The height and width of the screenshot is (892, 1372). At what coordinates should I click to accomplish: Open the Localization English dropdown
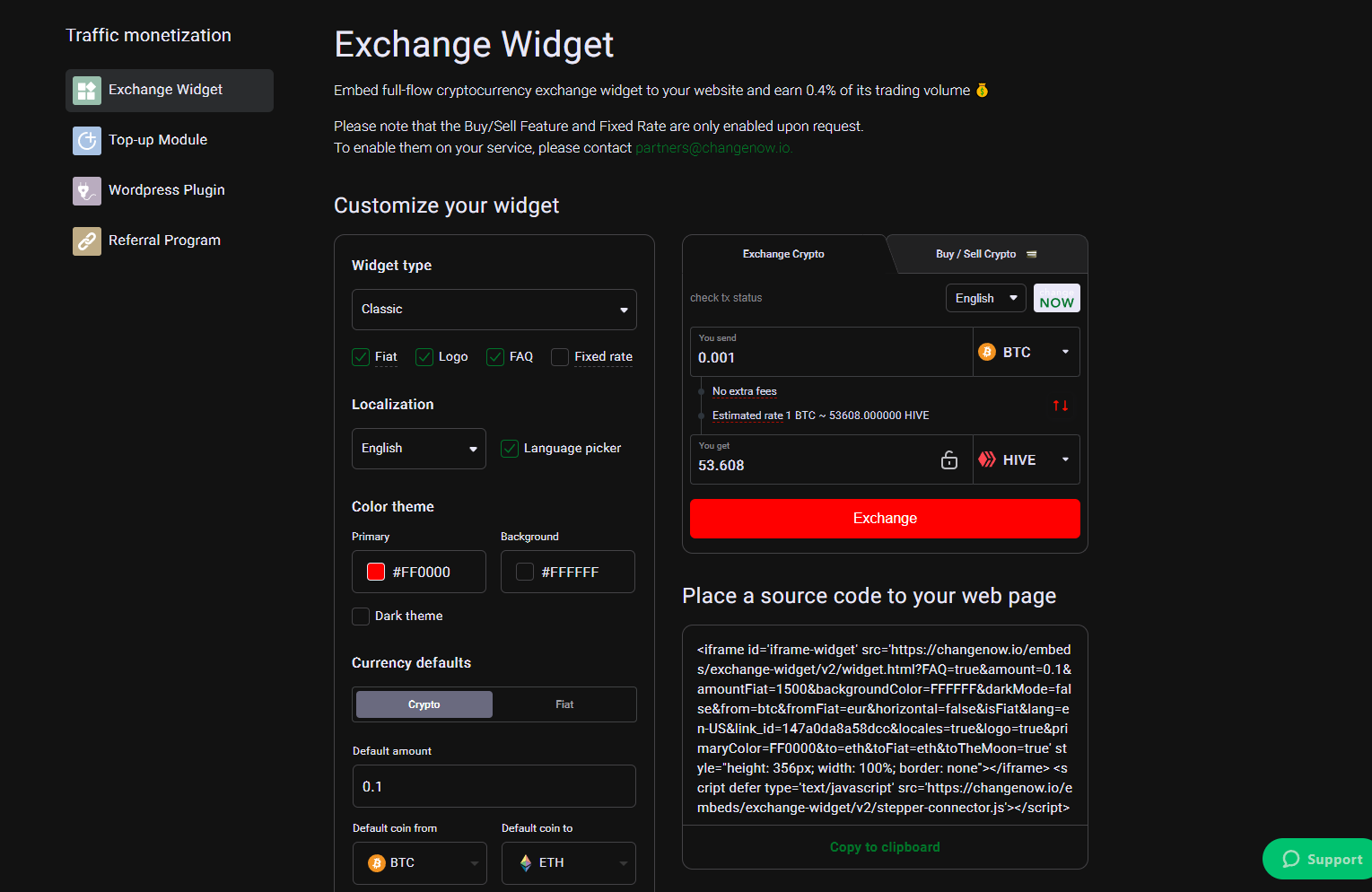419,449
